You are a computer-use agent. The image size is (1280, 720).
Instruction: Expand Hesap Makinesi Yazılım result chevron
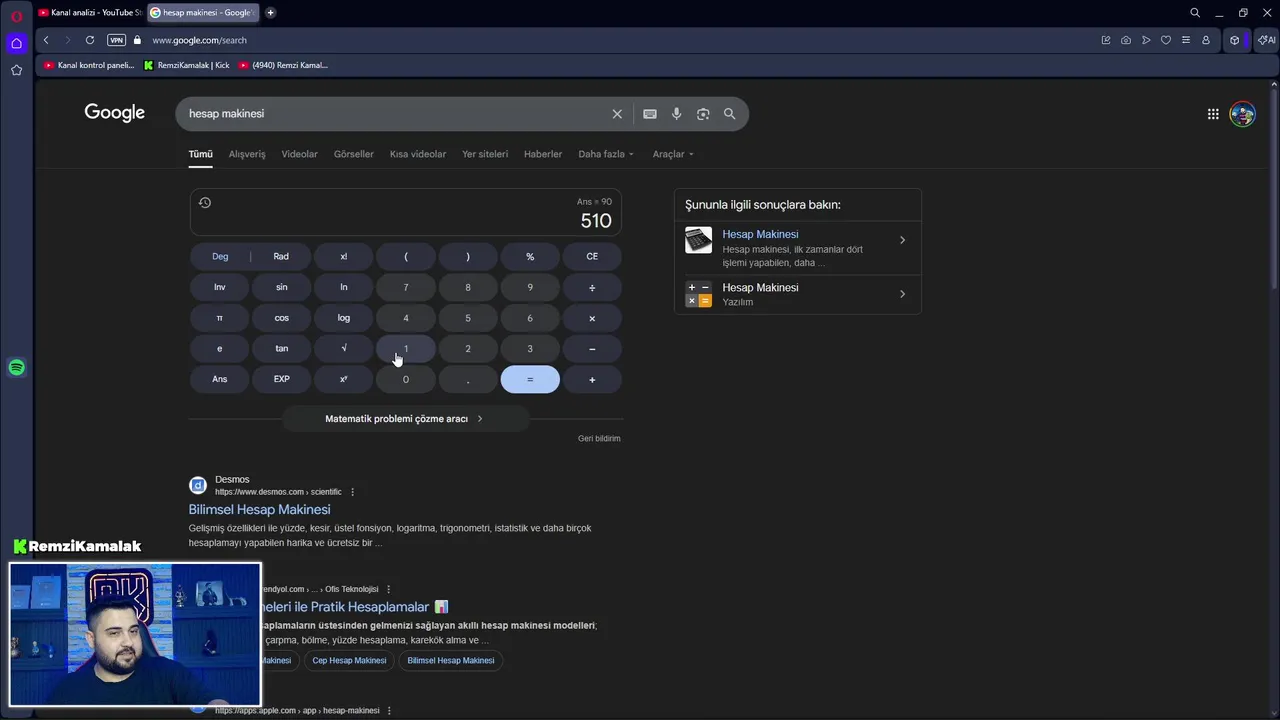click(902, 294)
